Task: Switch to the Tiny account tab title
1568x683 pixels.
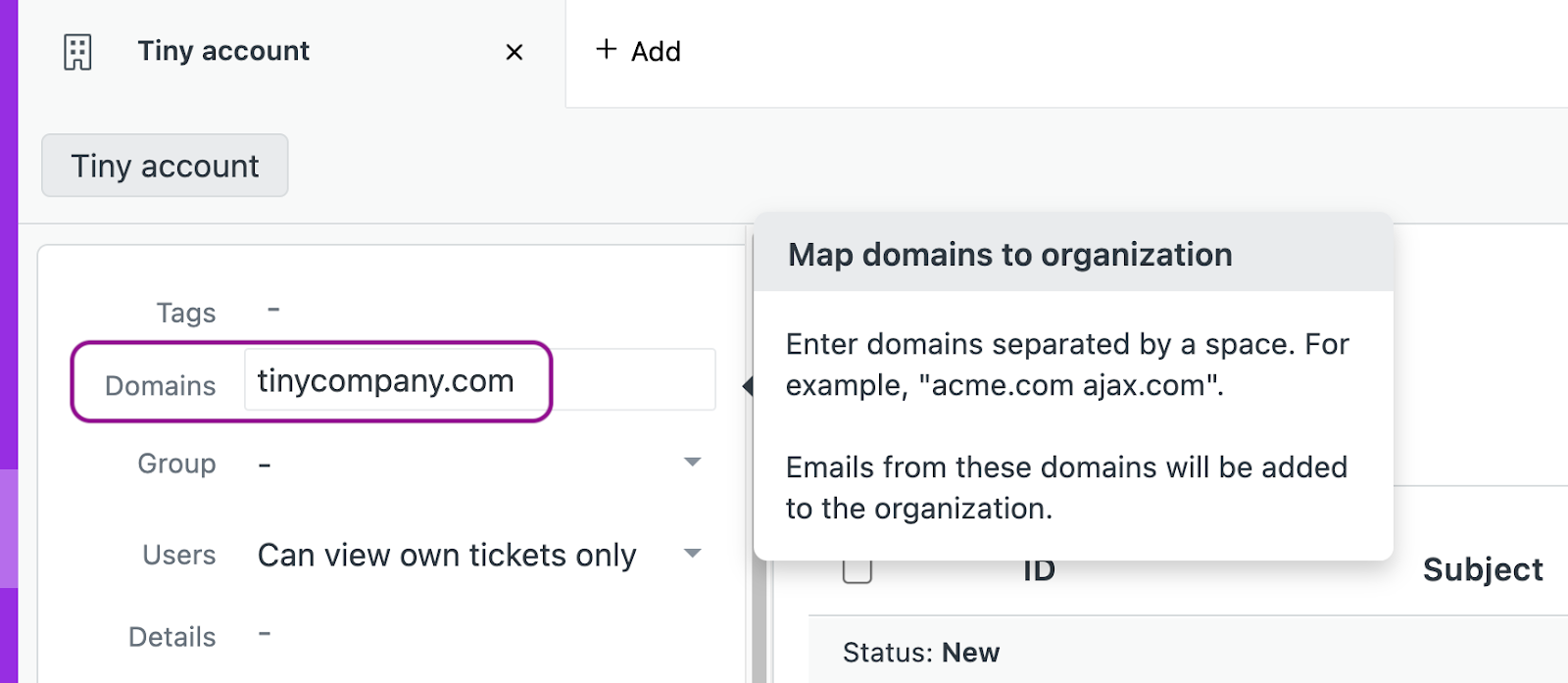Action: click(x=223, y=51)
